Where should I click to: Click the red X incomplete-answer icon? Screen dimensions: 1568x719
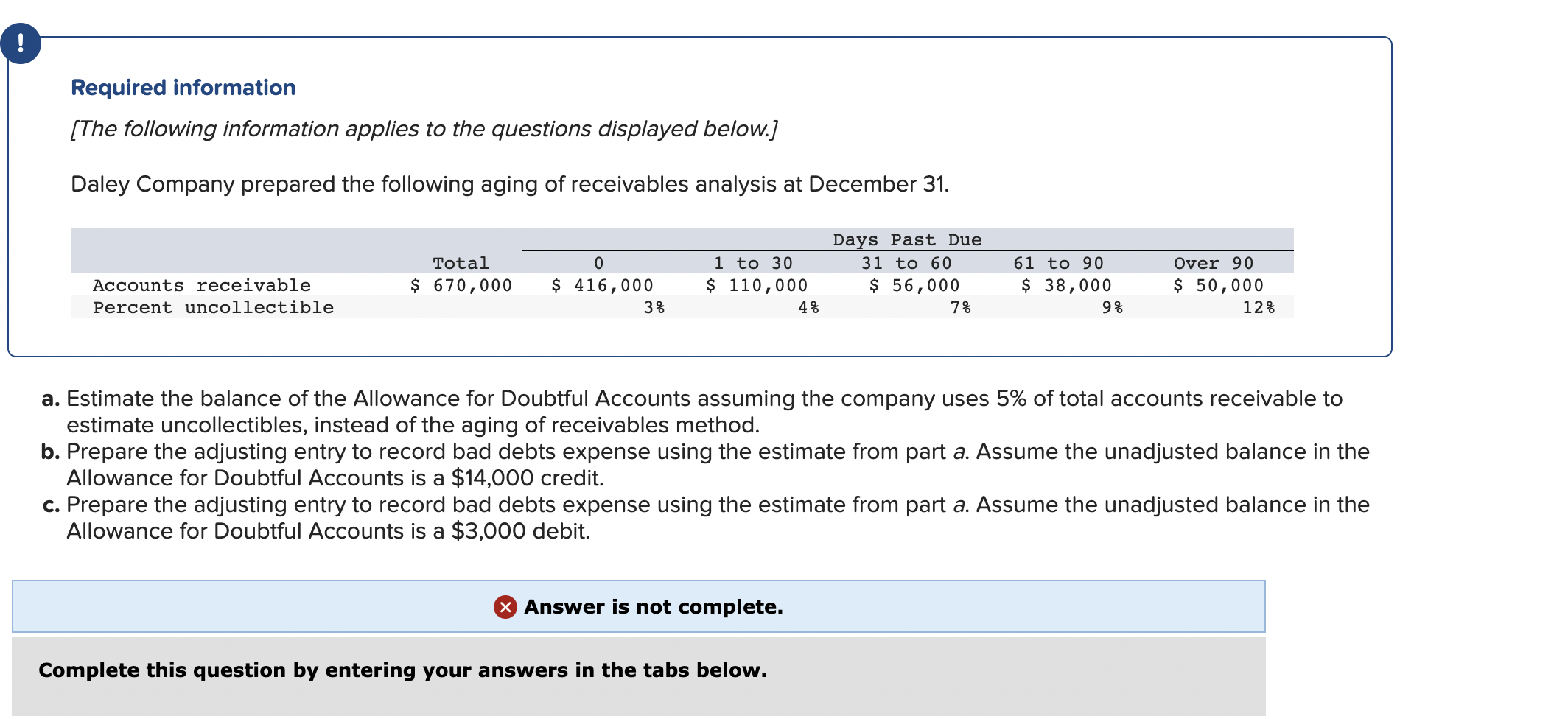504,607
